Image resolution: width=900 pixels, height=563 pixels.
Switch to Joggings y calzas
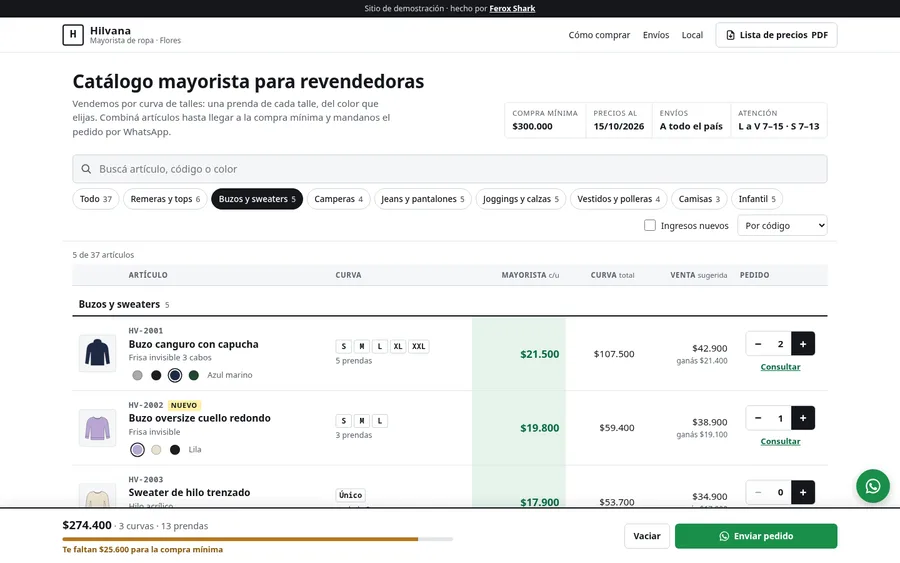(521, 199)
